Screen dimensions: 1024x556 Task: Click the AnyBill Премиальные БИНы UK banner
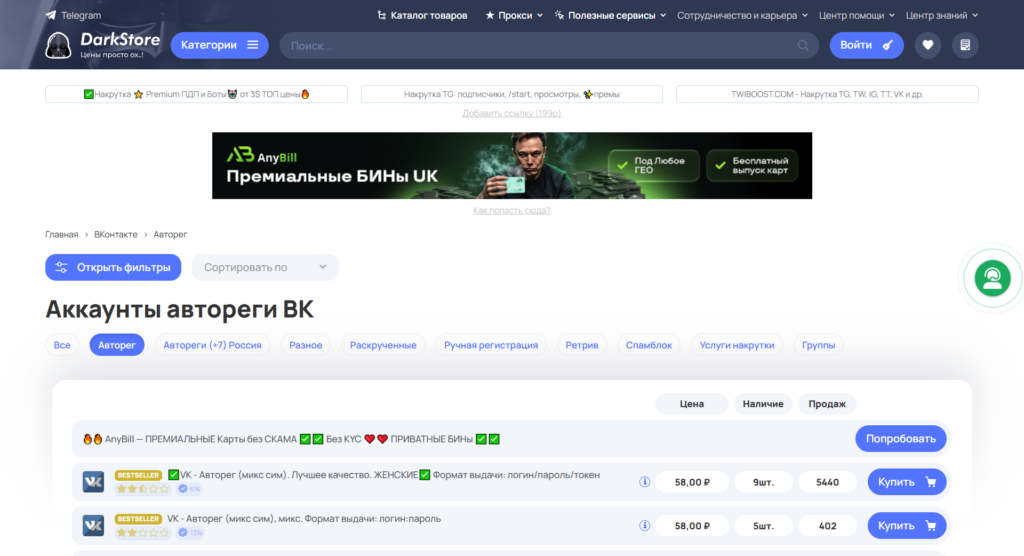511,166
